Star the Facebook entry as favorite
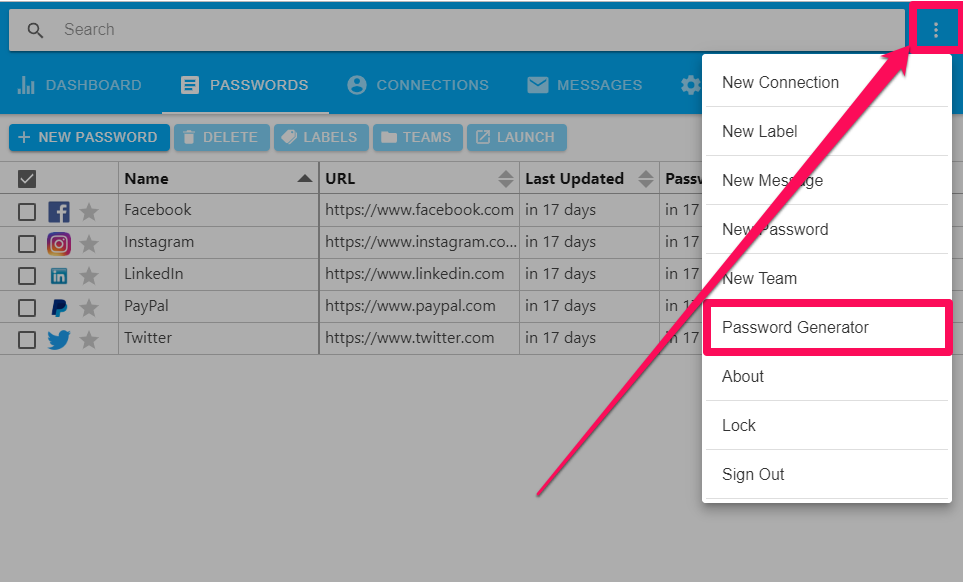Image resolution: width=963 pixels, height=582 pixels. [89, 211]
